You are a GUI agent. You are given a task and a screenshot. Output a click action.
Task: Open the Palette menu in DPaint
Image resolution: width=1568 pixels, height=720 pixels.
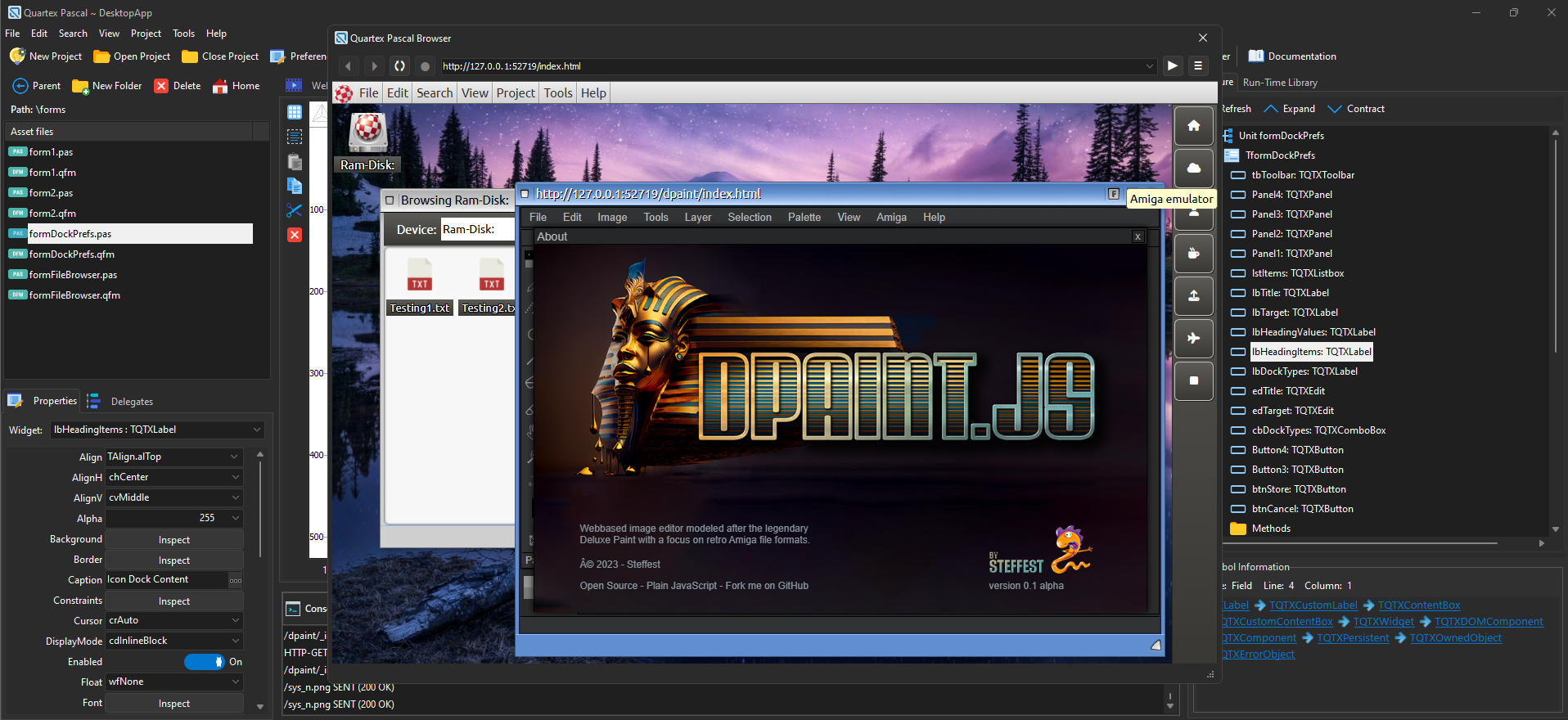point(804,218)
